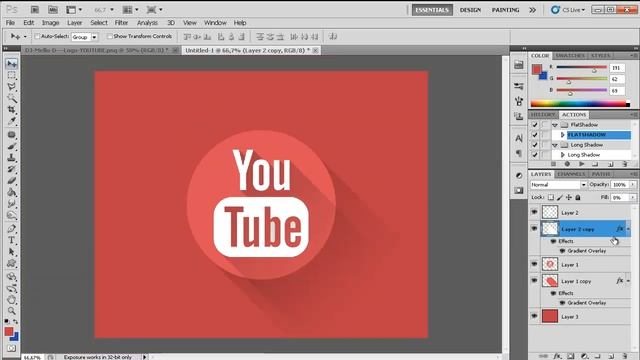640x360 pixels.
Task: Open the Opacity slider arrow
Action: 633,185
